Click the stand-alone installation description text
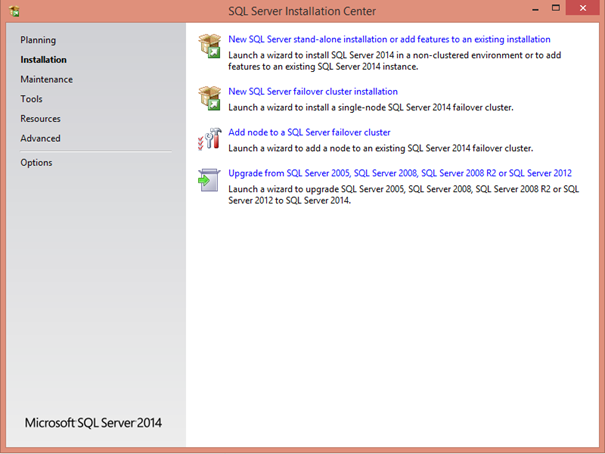The height and width of the screenshot is (454, 605). pyautogui.click(x=395, y=61)
